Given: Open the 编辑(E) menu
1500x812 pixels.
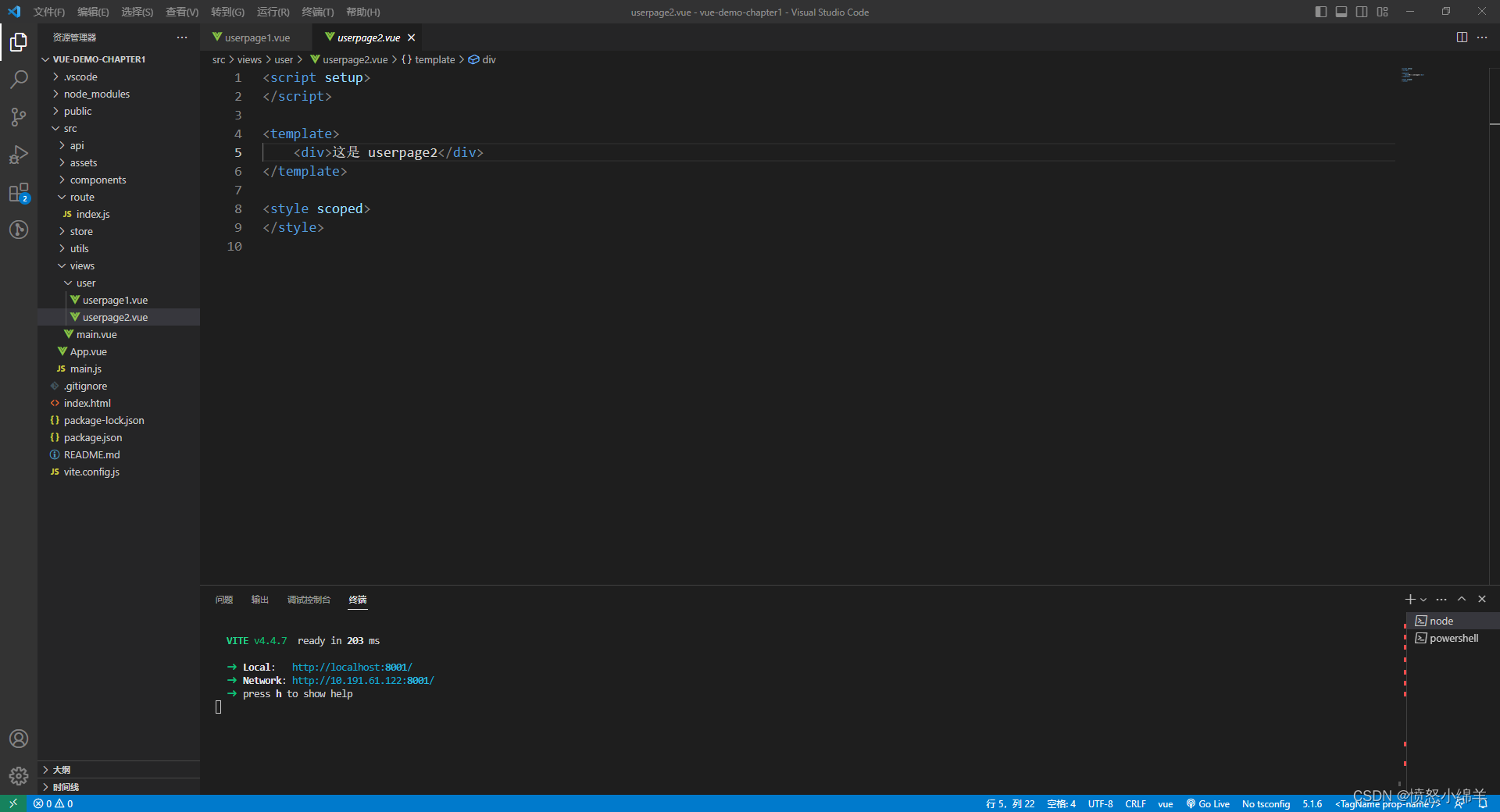Looking at the screenshot, I should (93, 12).
